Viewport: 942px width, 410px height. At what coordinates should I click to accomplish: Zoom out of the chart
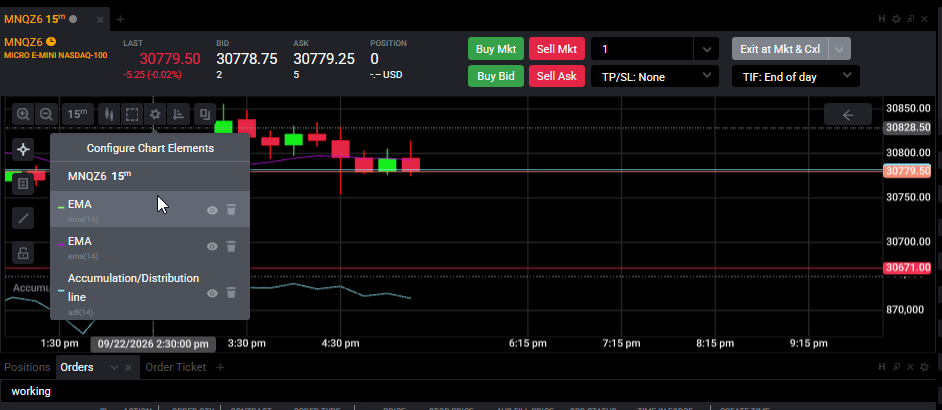[x=46, y=114]
